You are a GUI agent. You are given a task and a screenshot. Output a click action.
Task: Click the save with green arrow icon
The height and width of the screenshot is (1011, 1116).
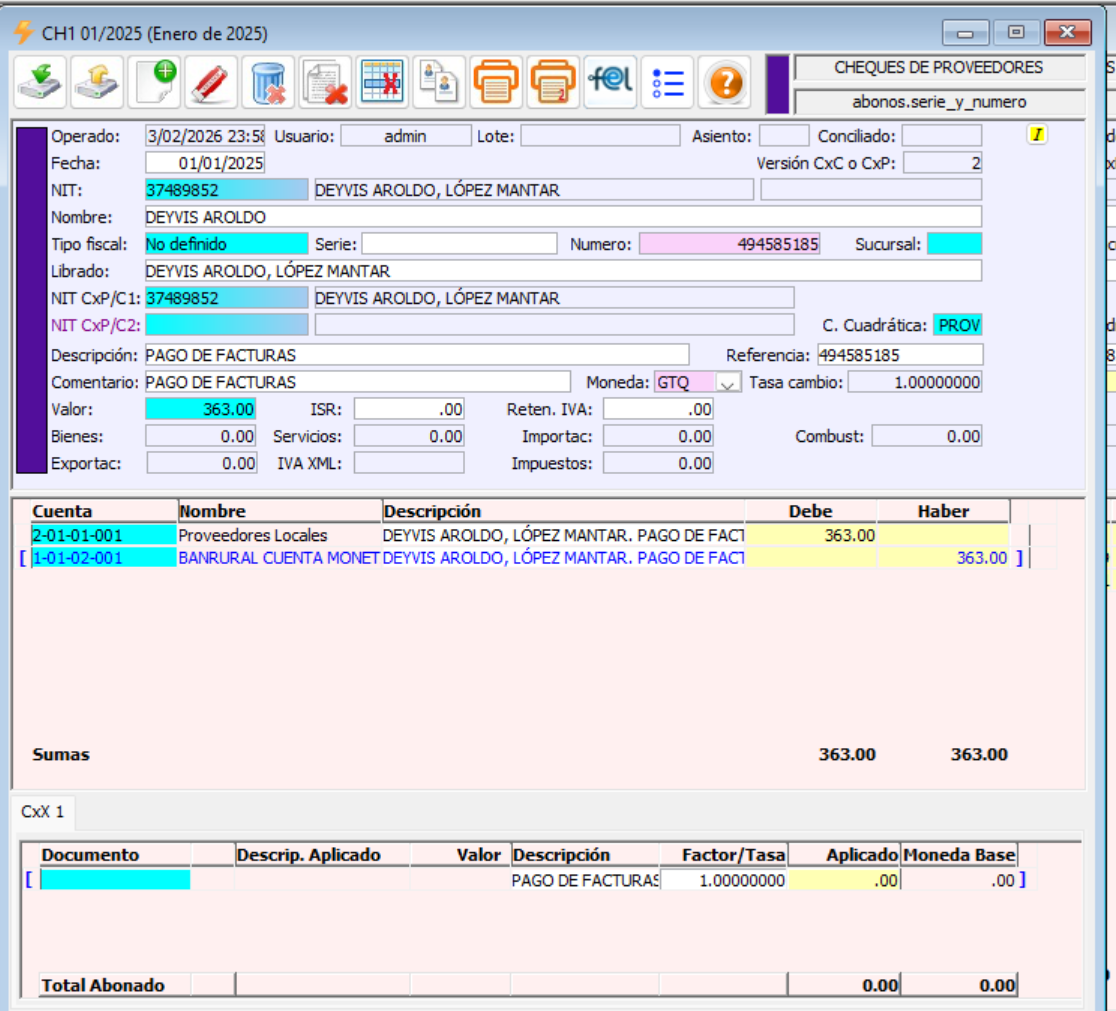click(x=41, y=82)
